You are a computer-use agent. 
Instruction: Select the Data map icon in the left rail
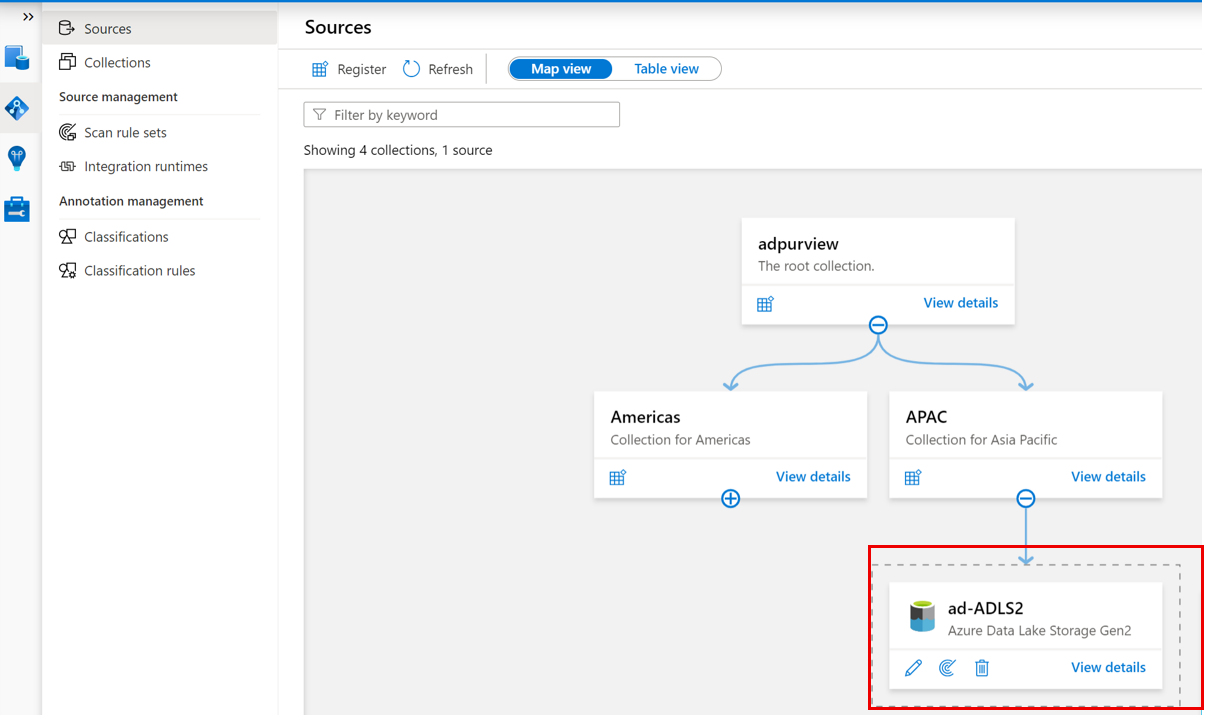click(16, 107)
